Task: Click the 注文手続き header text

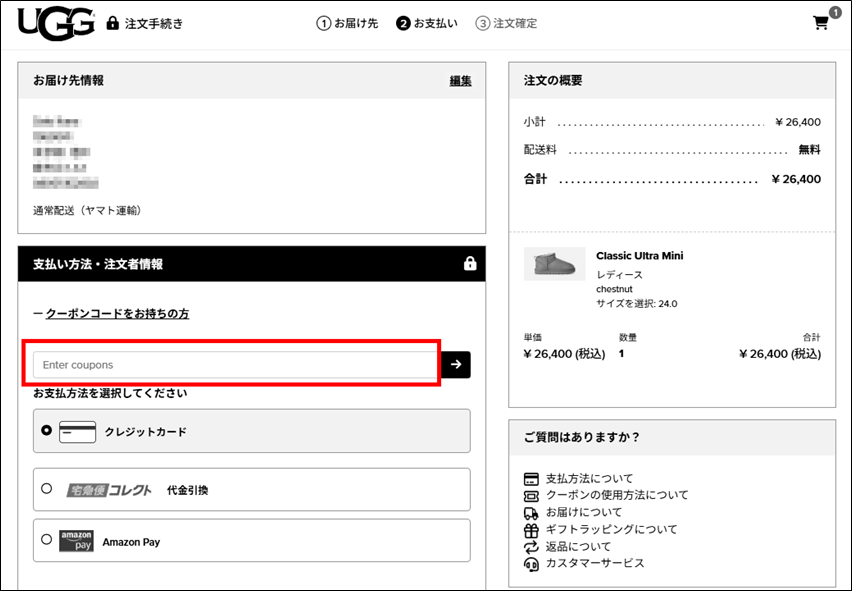Action: coord(154,23)
